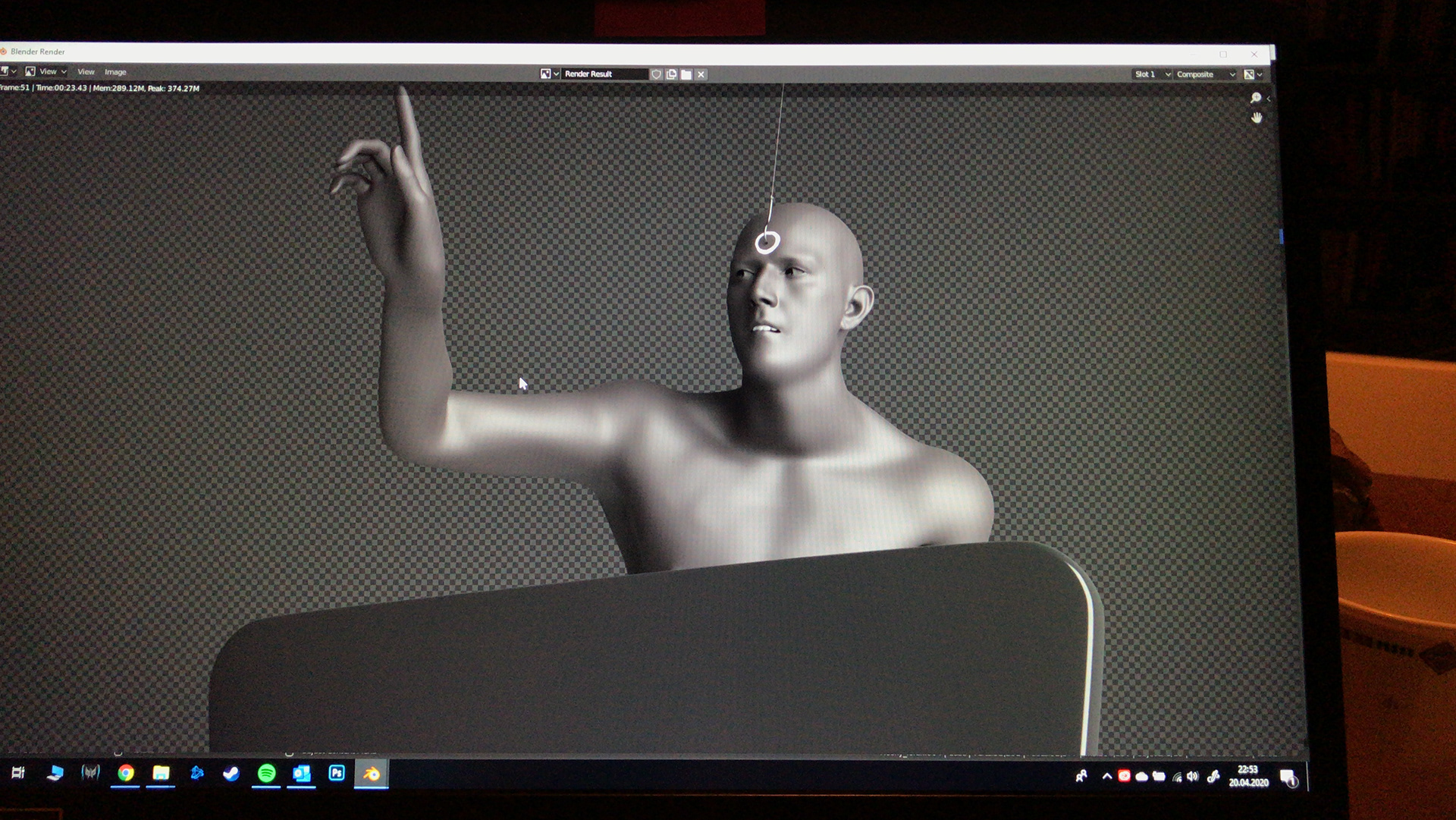Click the red tray application icon

point(1124,776)
